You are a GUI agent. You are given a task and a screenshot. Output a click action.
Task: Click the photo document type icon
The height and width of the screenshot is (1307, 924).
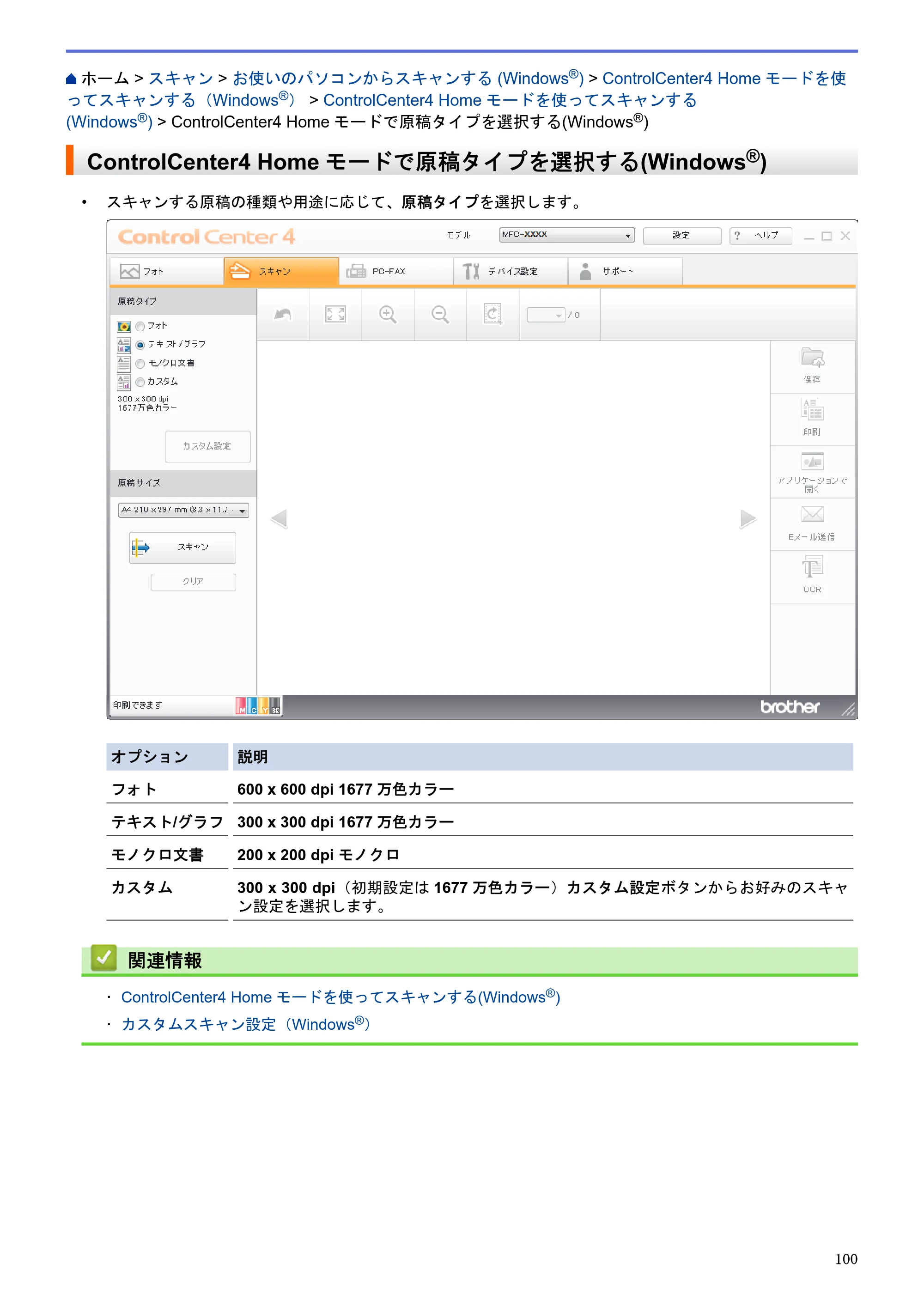tap(123, 327)
